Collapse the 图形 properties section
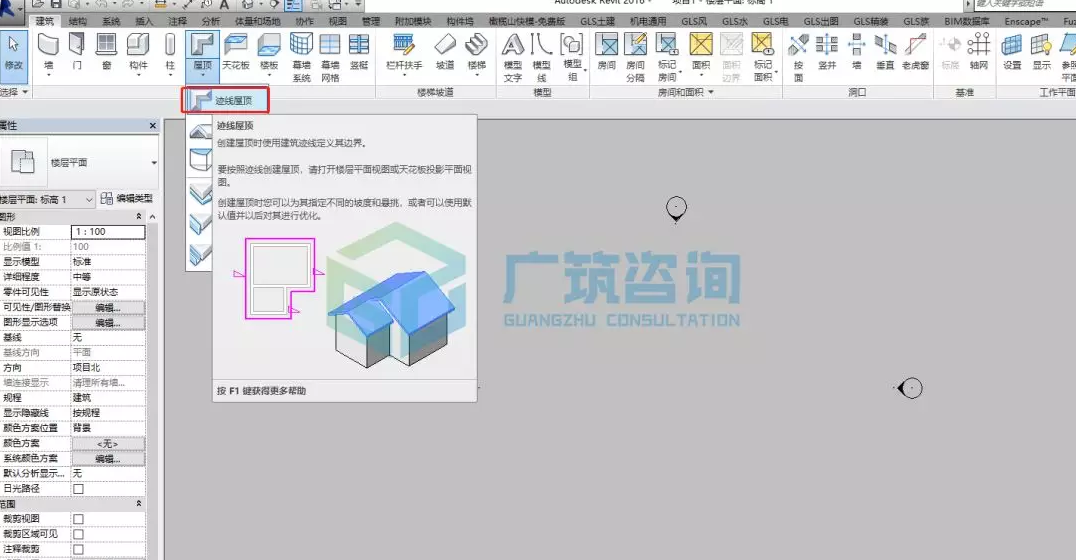This screenshot has width=1076, height=560. pyautogui.click(x=139, y=216)
